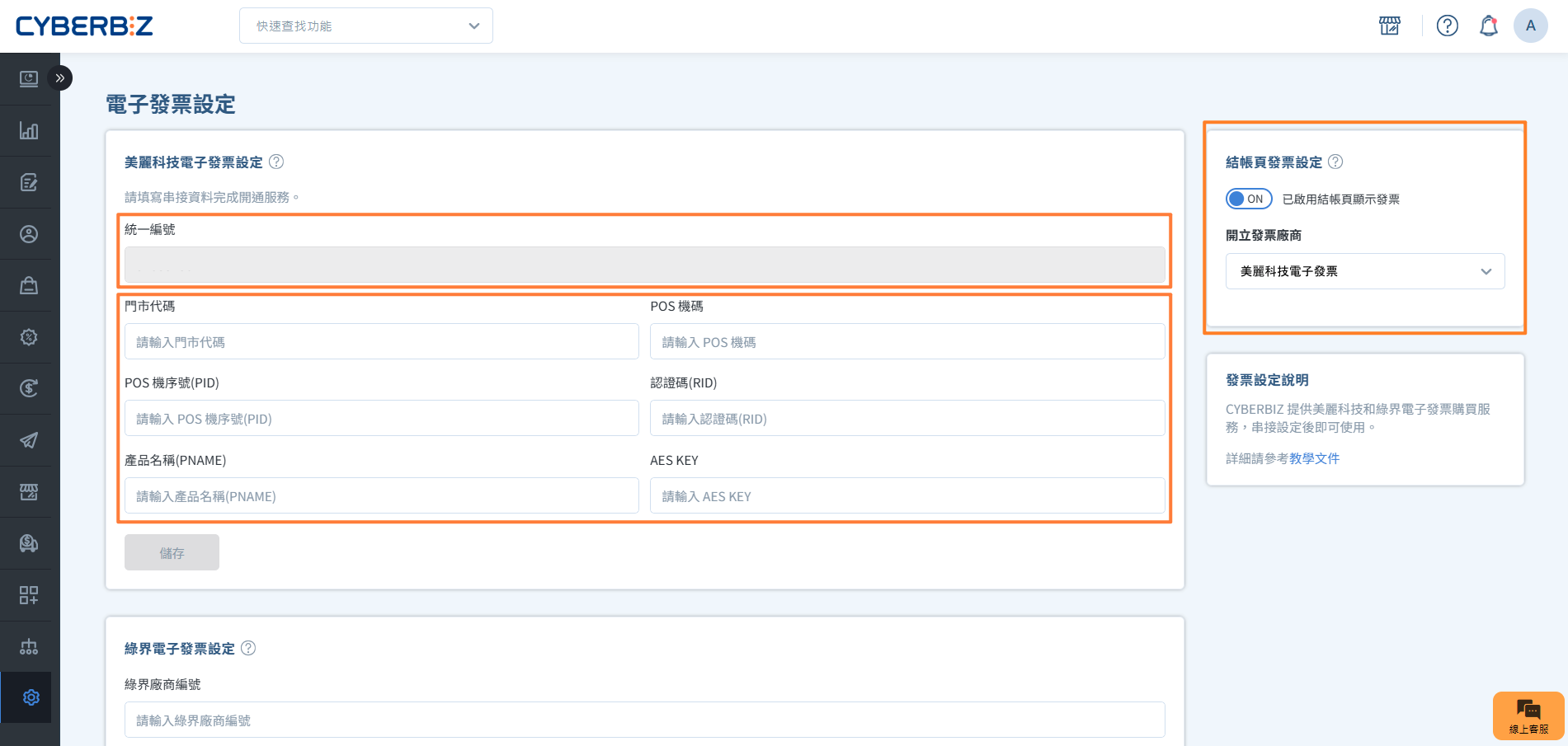Click the 儲存 button
This screenshot has width=1568, height=746.
coord(172,553)
